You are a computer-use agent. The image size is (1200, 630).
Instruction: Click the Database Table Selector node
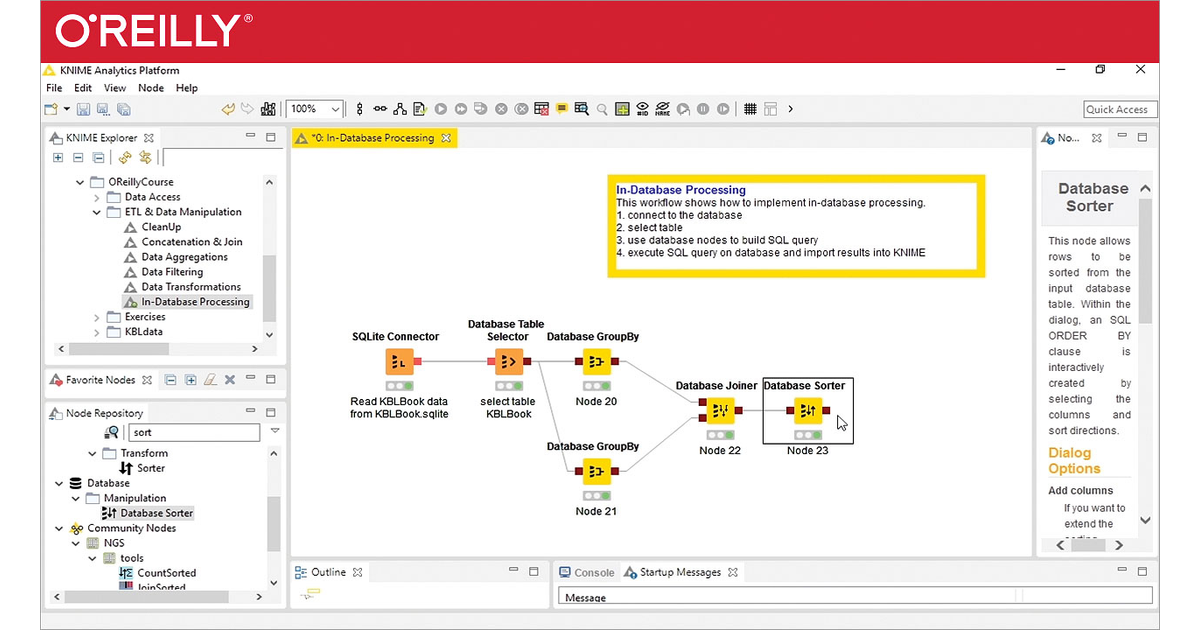pyautogui.click(x=509, y=362)
